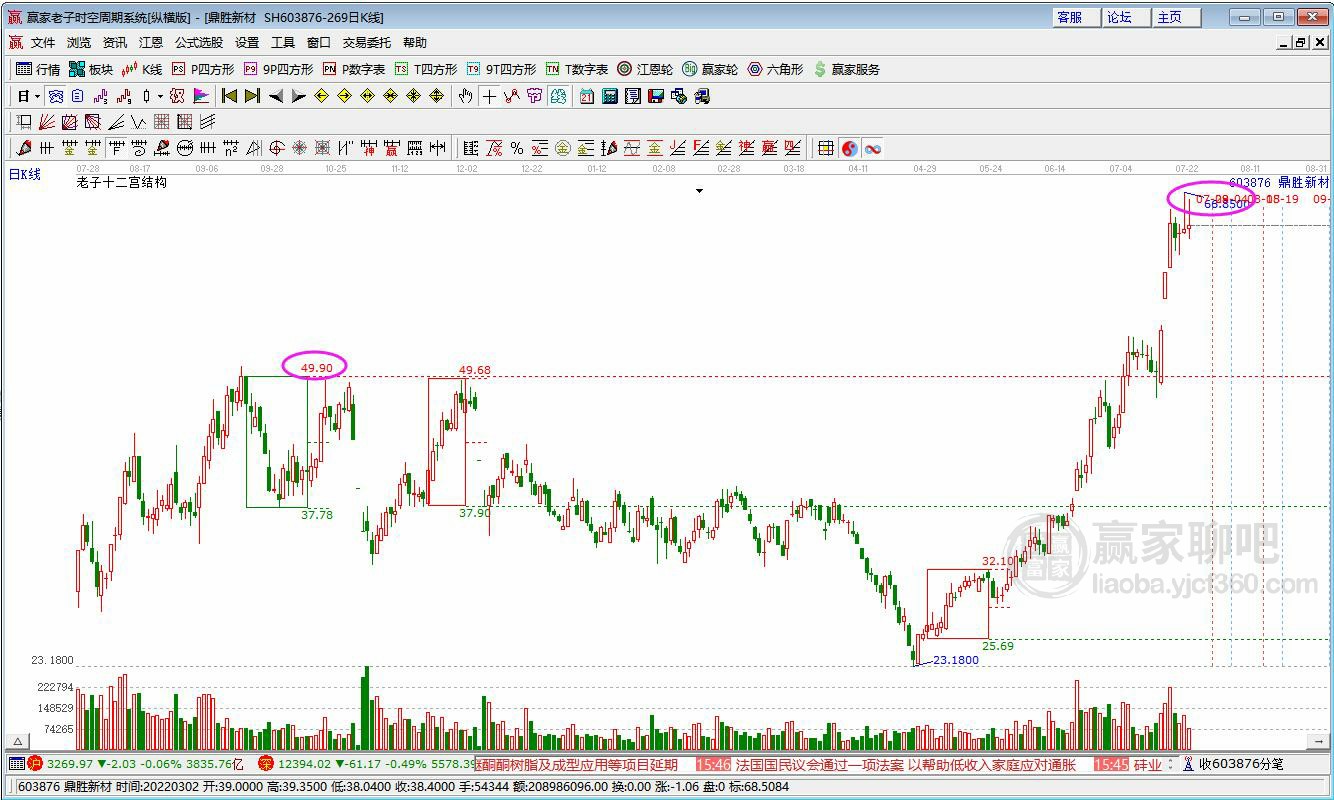Step chart left with the black triangle arrow
Viewport: 1334px width, 800px height.
point(275,96)
